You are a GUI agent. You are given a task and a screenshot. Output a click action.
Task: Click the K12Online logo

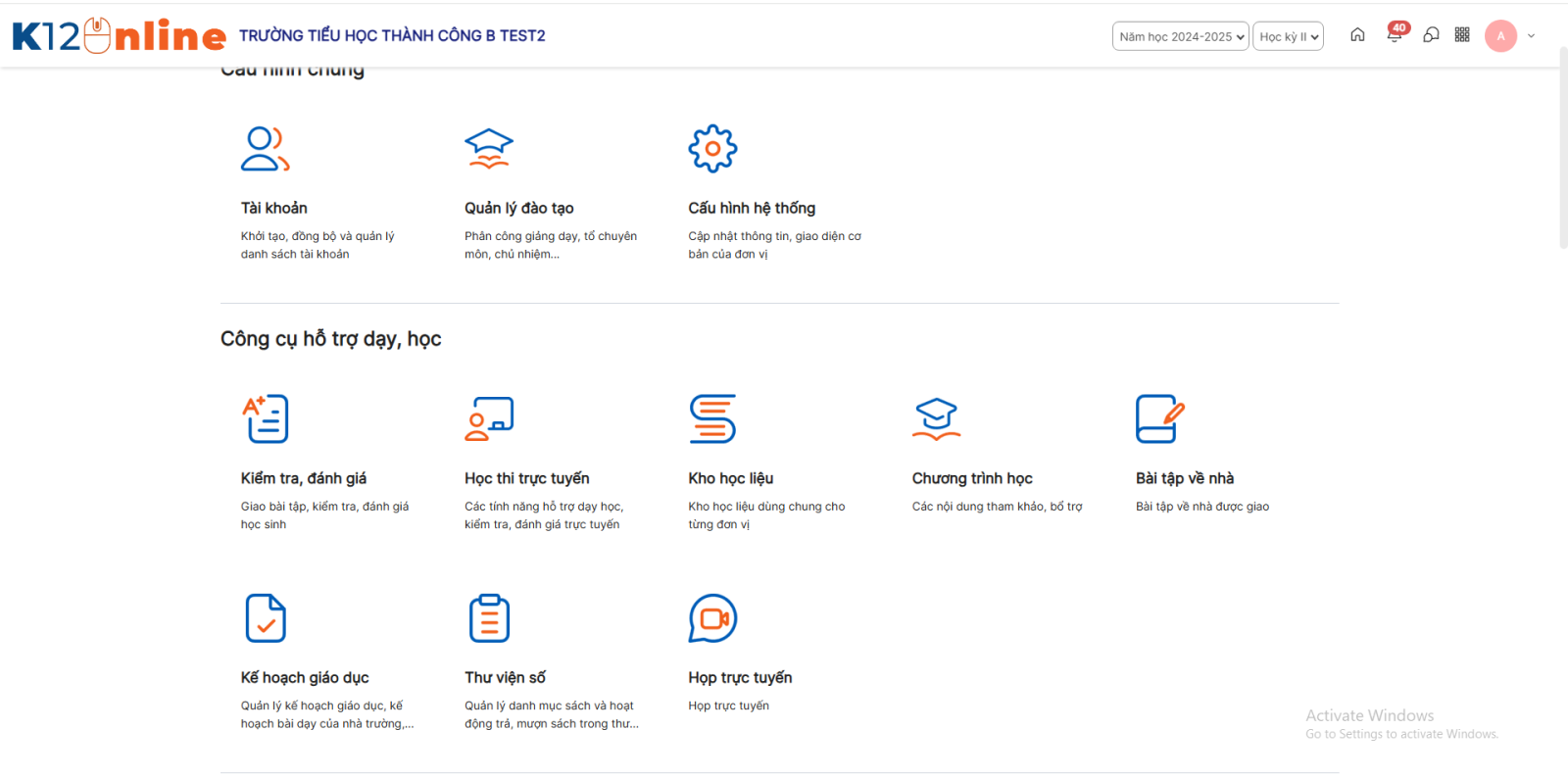[119, 36]
